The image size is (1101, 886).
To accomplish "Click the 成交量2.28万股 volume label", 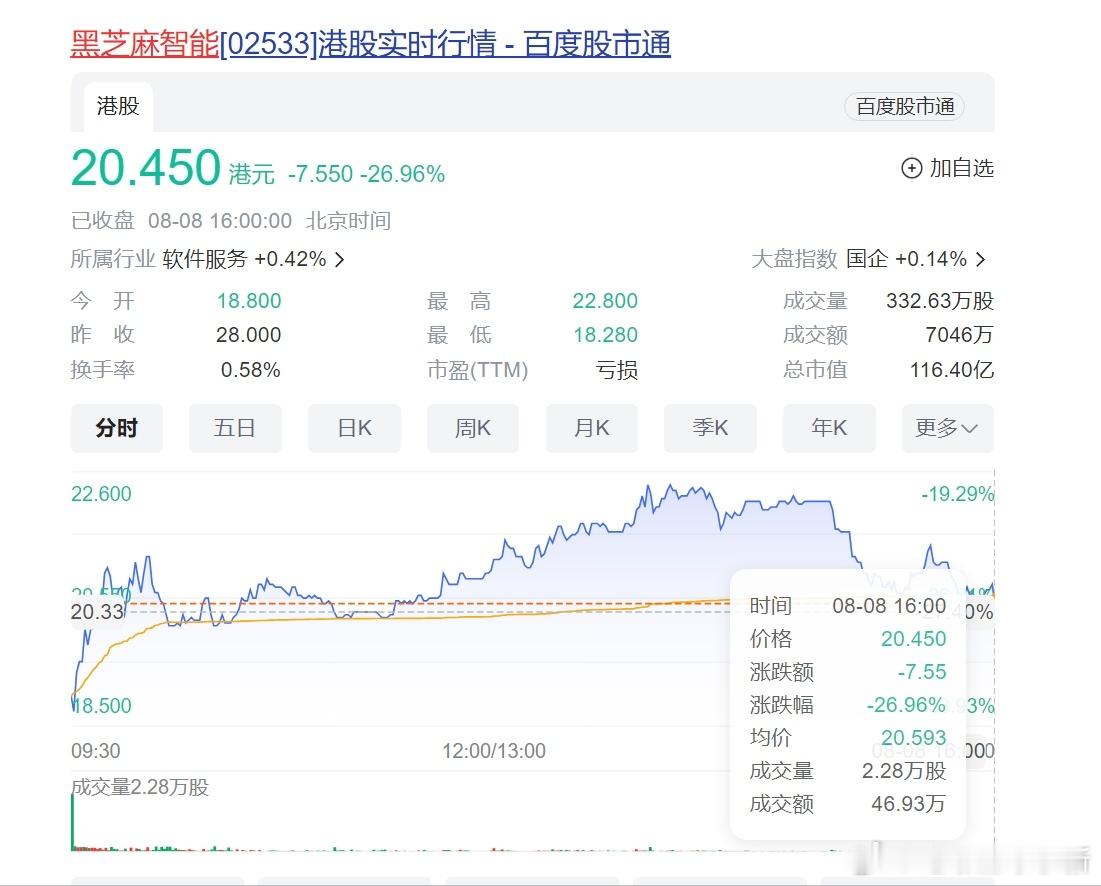I will coord(140,788).
